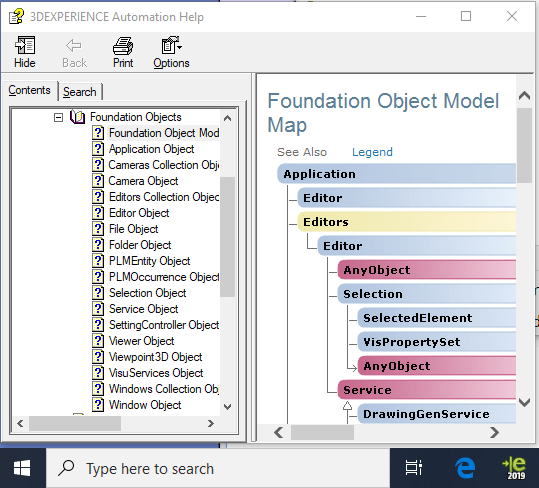Collapse the Foundation Objects tree node
The image size is (539, 488).
click(58, 118)
